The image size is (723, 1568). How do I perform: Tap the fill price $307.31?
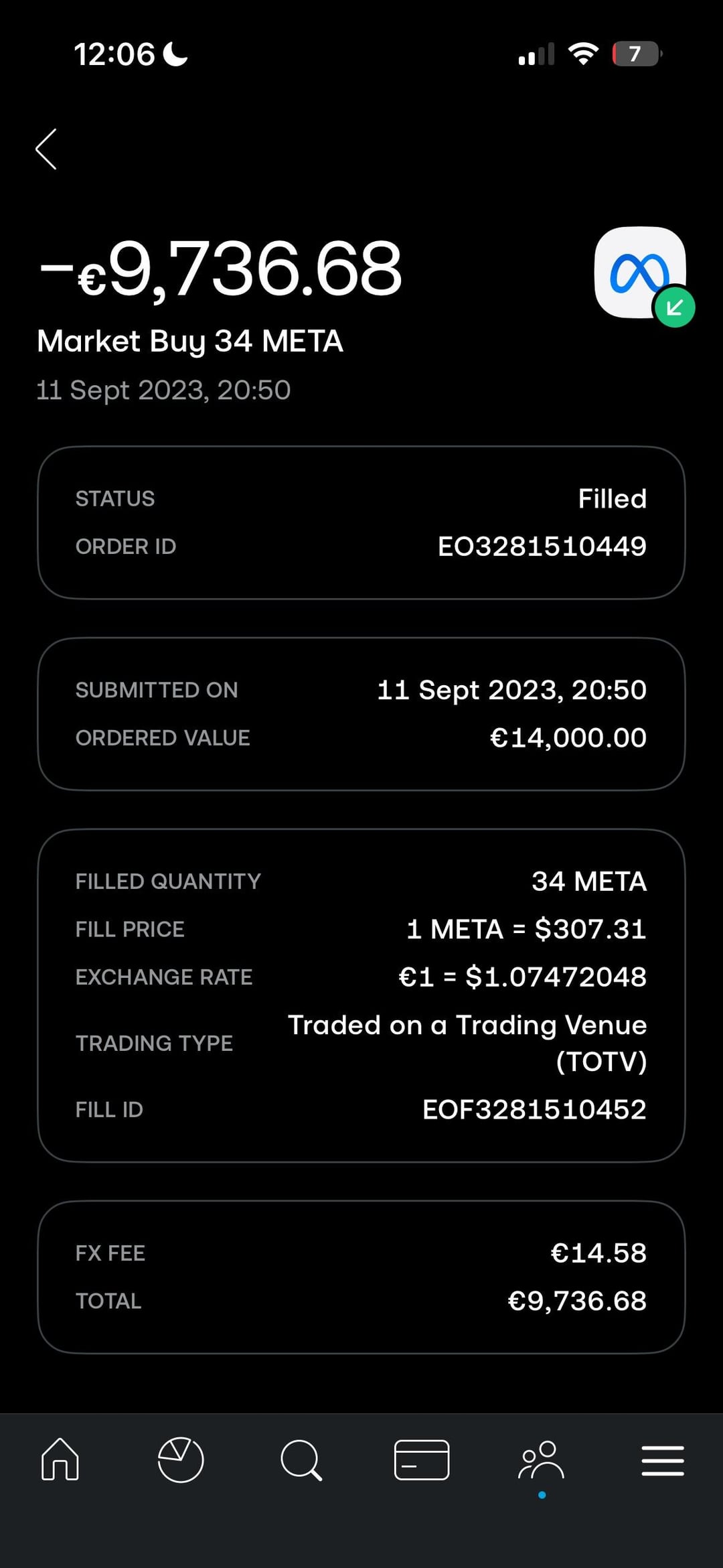[x=526, y=930]
